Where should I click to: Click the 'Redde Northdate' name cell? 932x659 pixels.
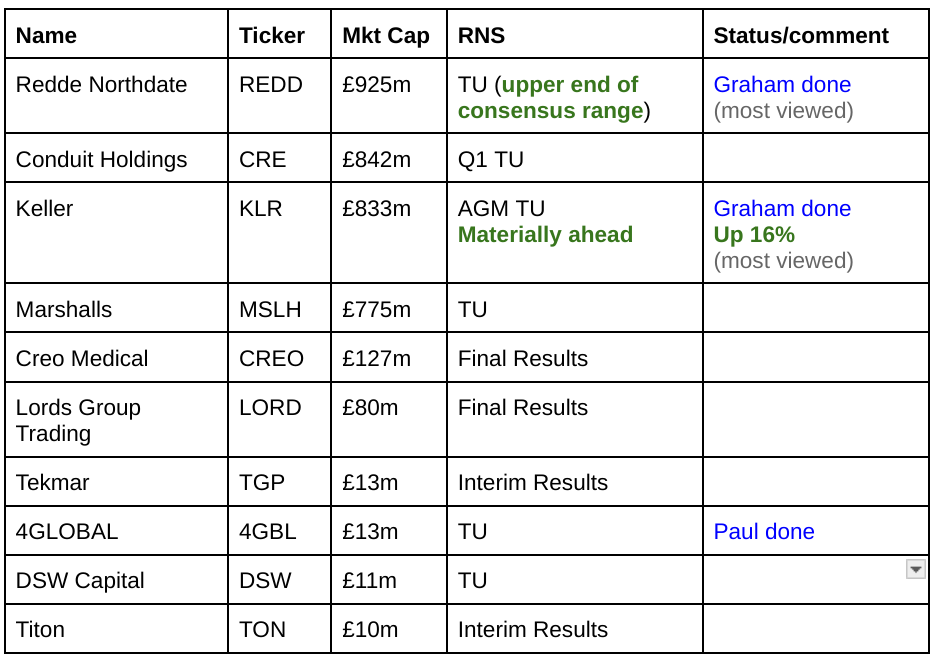pyautogui.click(x=116, y=96)
